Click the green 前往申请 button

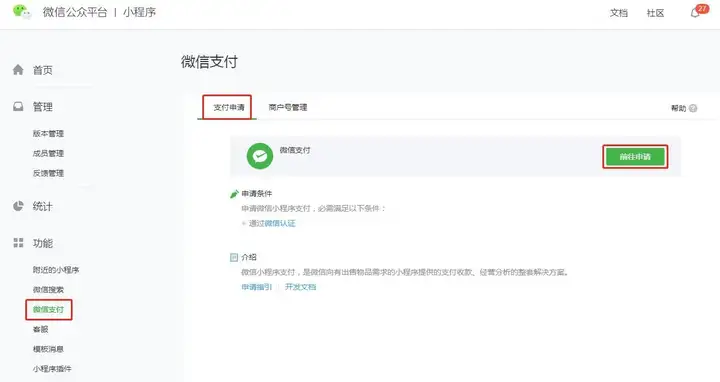point(635,157)
